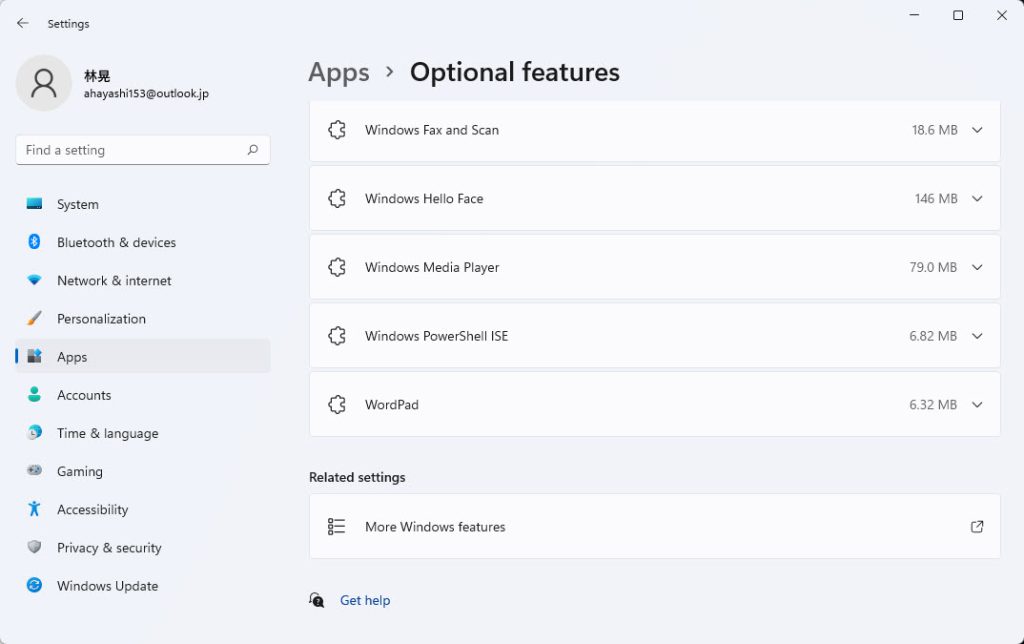Click the WordPad label text

click(392, 404)
